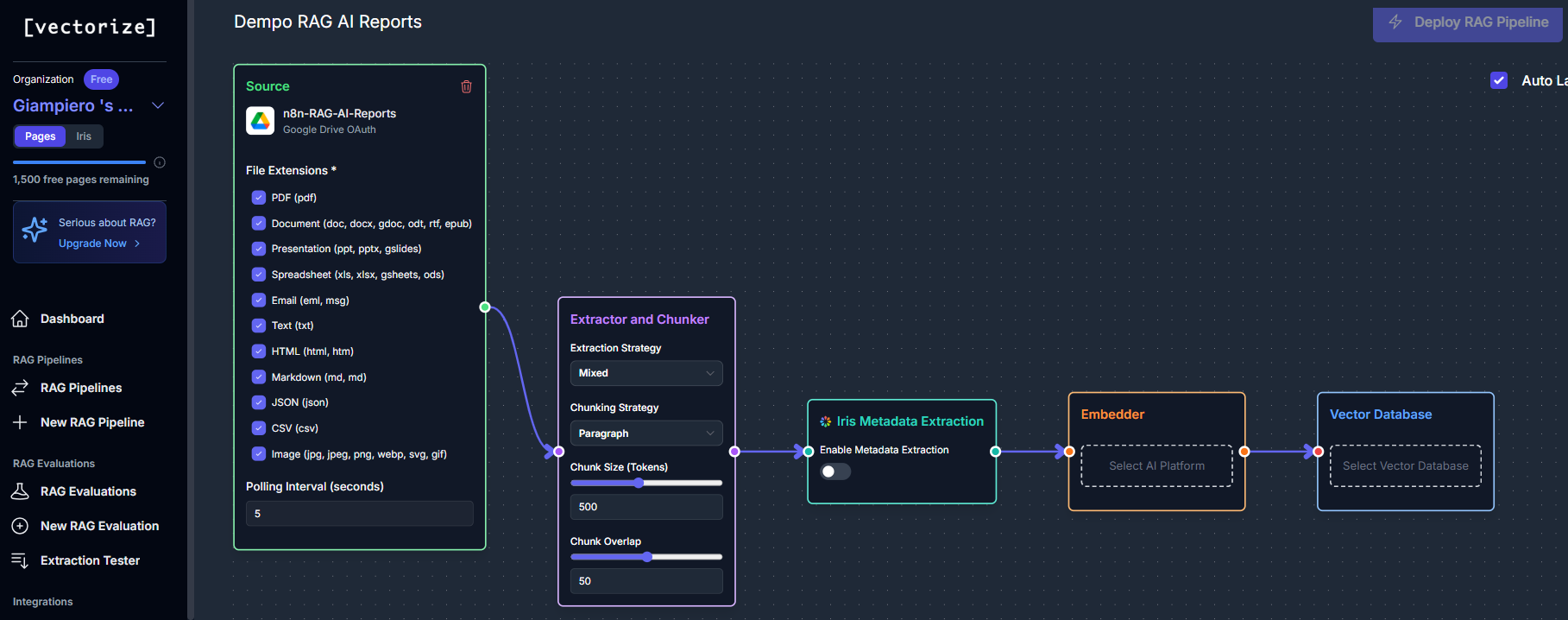
Task: Open New RAG Evaluation menu item
Action: (99, 526)
